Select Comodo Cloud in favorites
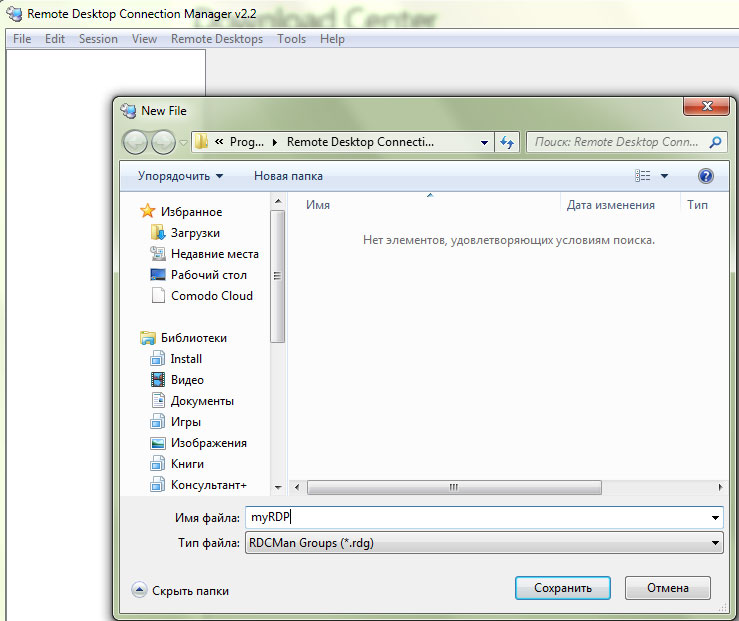This screenshot has width=739, height=621. pos(212,295)
